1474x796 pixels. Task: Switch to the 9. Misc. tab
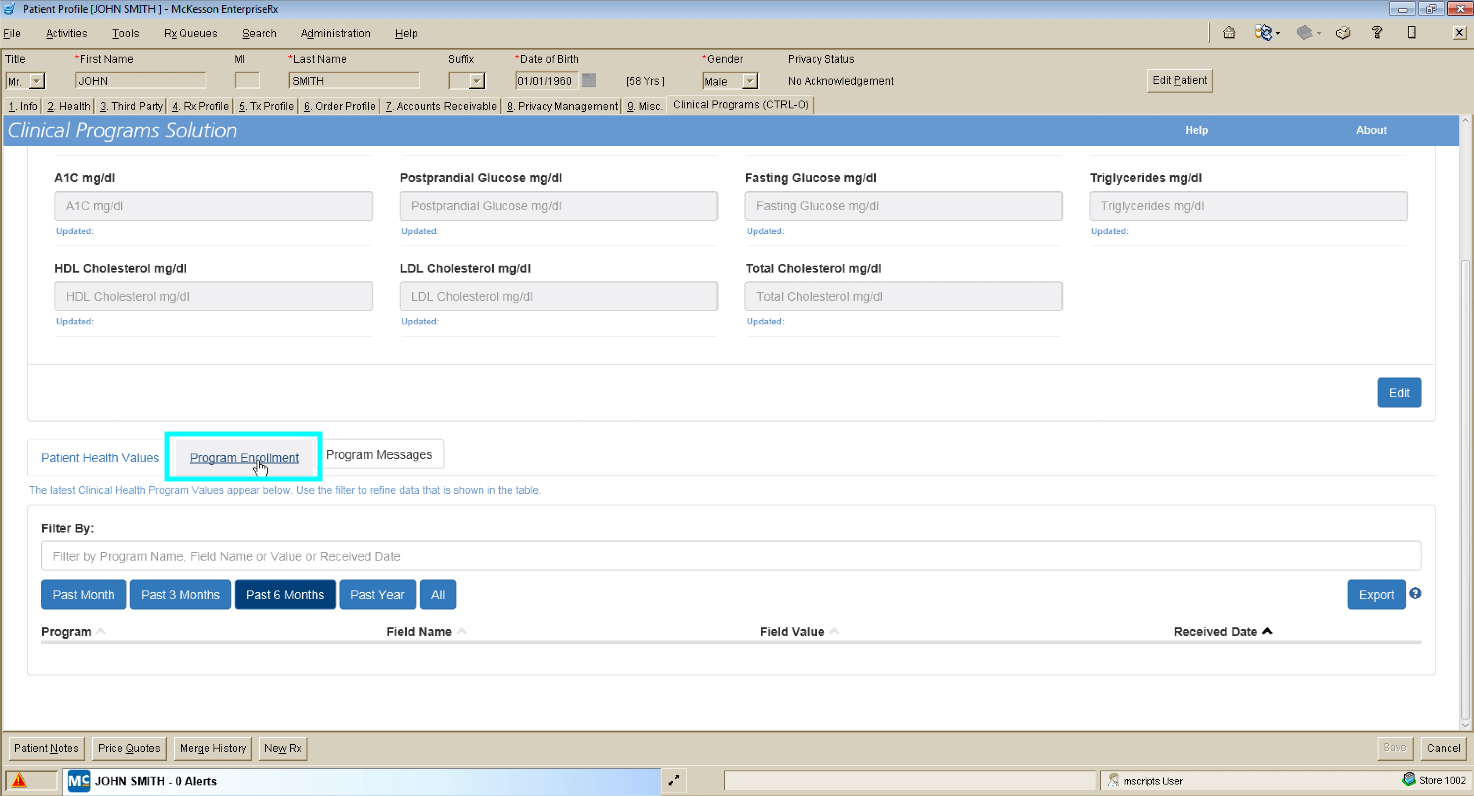[645, 106]
